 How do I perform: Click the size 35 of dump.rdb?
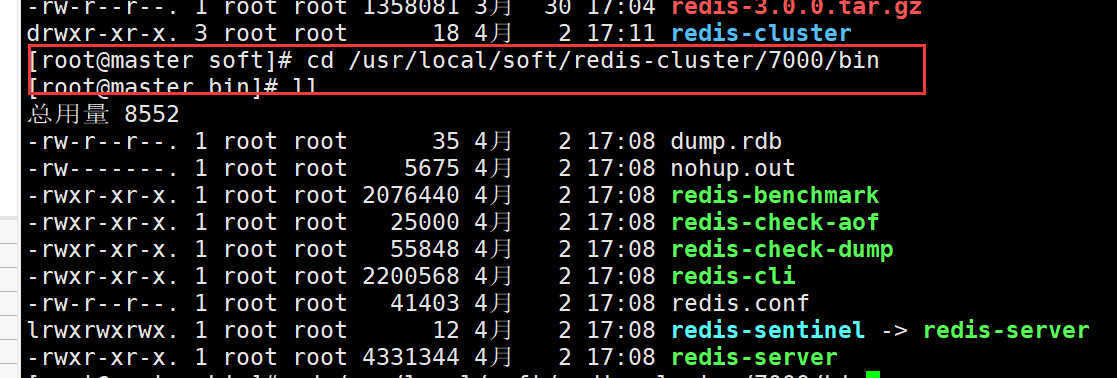(x=446, y=141)
